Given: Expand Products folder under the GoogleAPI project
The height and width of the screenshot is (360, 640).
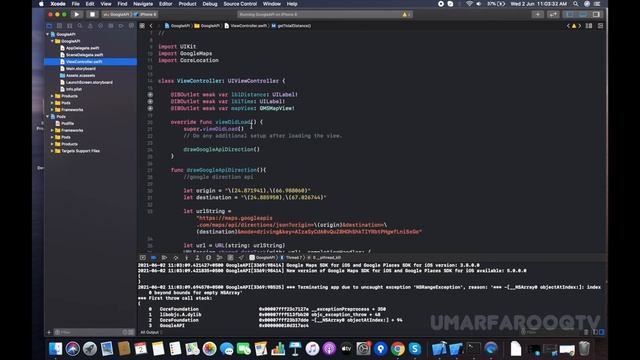Looking at the screenshot, I should pos(52,96).
